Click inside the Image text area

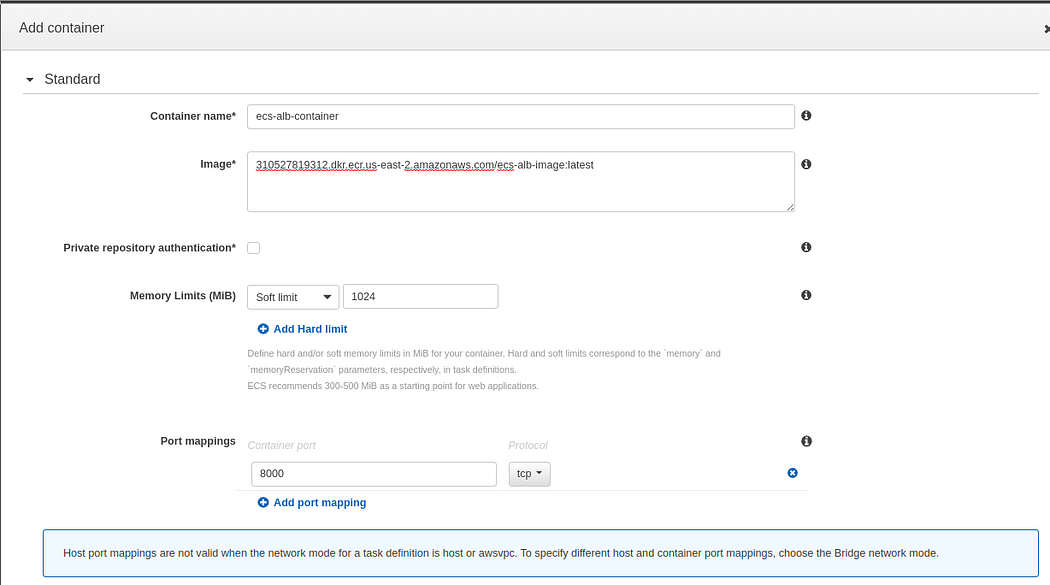point(520,181)
